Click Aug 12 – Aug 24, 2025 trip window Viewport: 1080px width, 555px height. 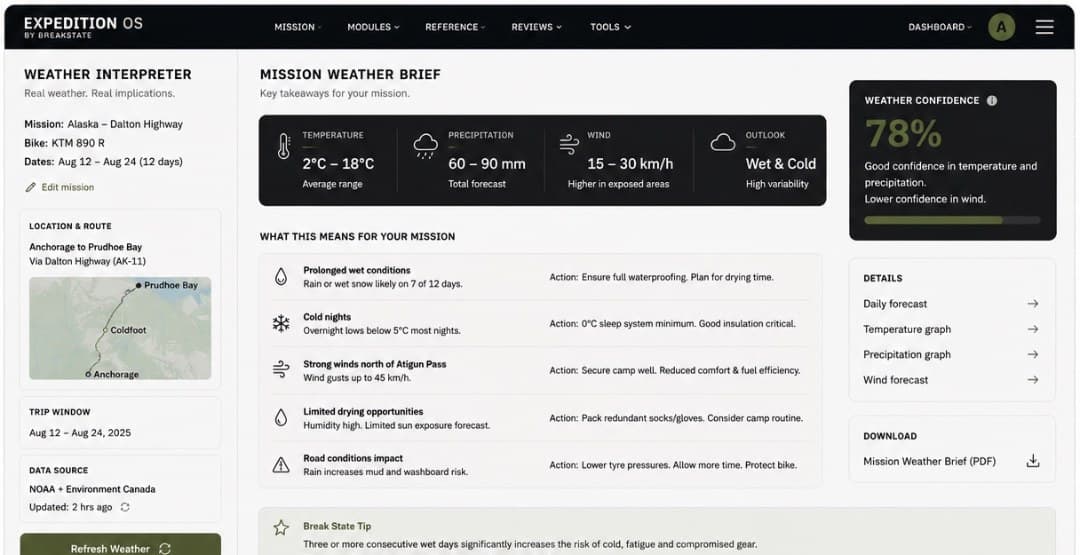tap(80, 433)
